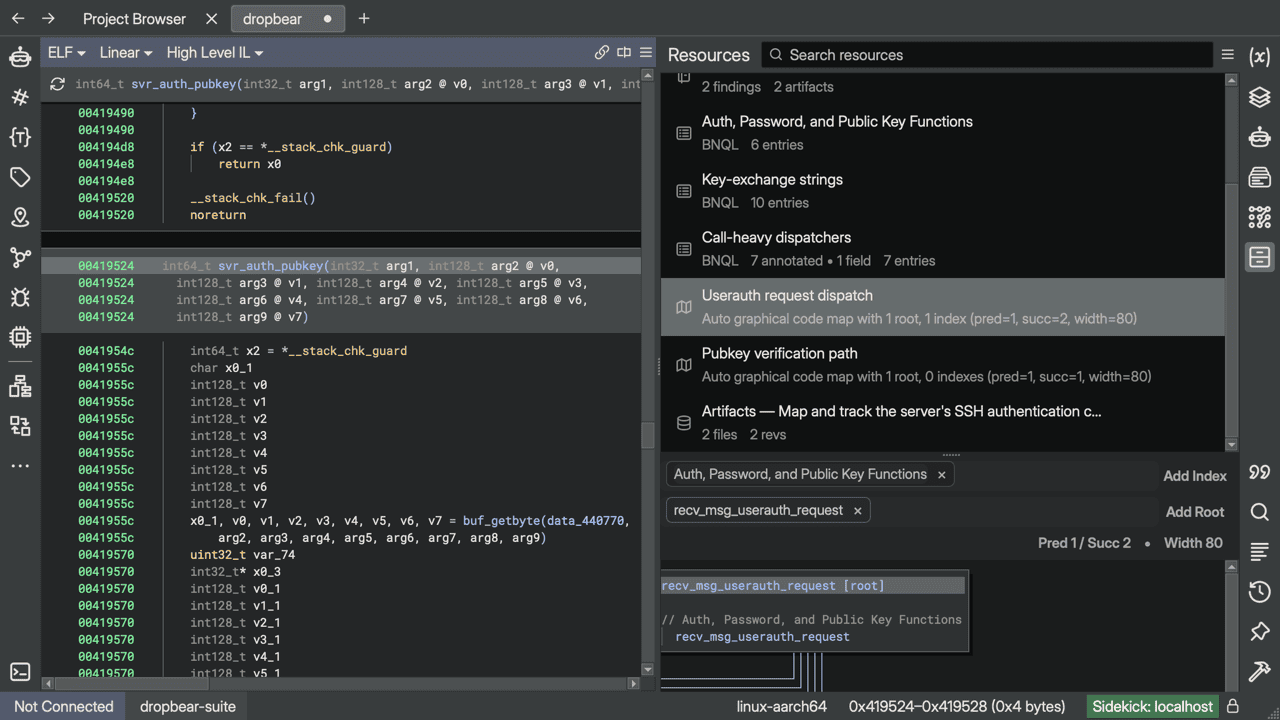The width and height of the screenshot is (1280, 720).
Task: Open the layers stack icon in right sidebar
Action: click(1260, 97)
